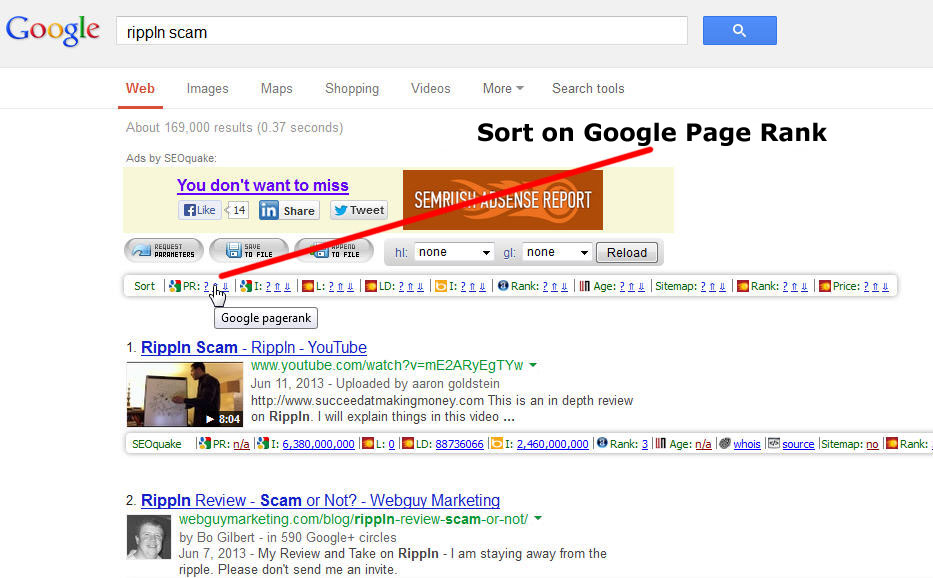This screenshot has width=933, height=578.
Task: Click the Facebook Like button
Action: 200,210
